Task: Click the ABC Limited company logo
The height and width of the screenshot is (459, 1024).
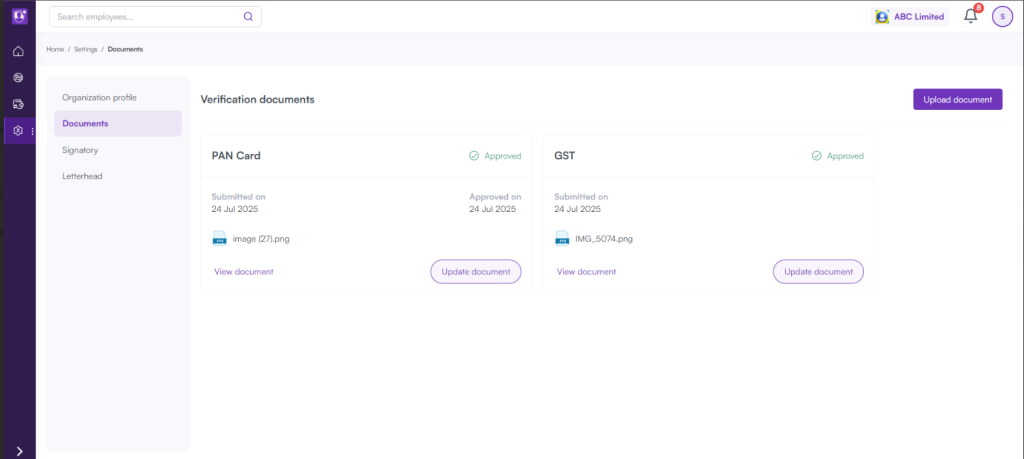Action: pyautogui.click(x=882, y=17)
